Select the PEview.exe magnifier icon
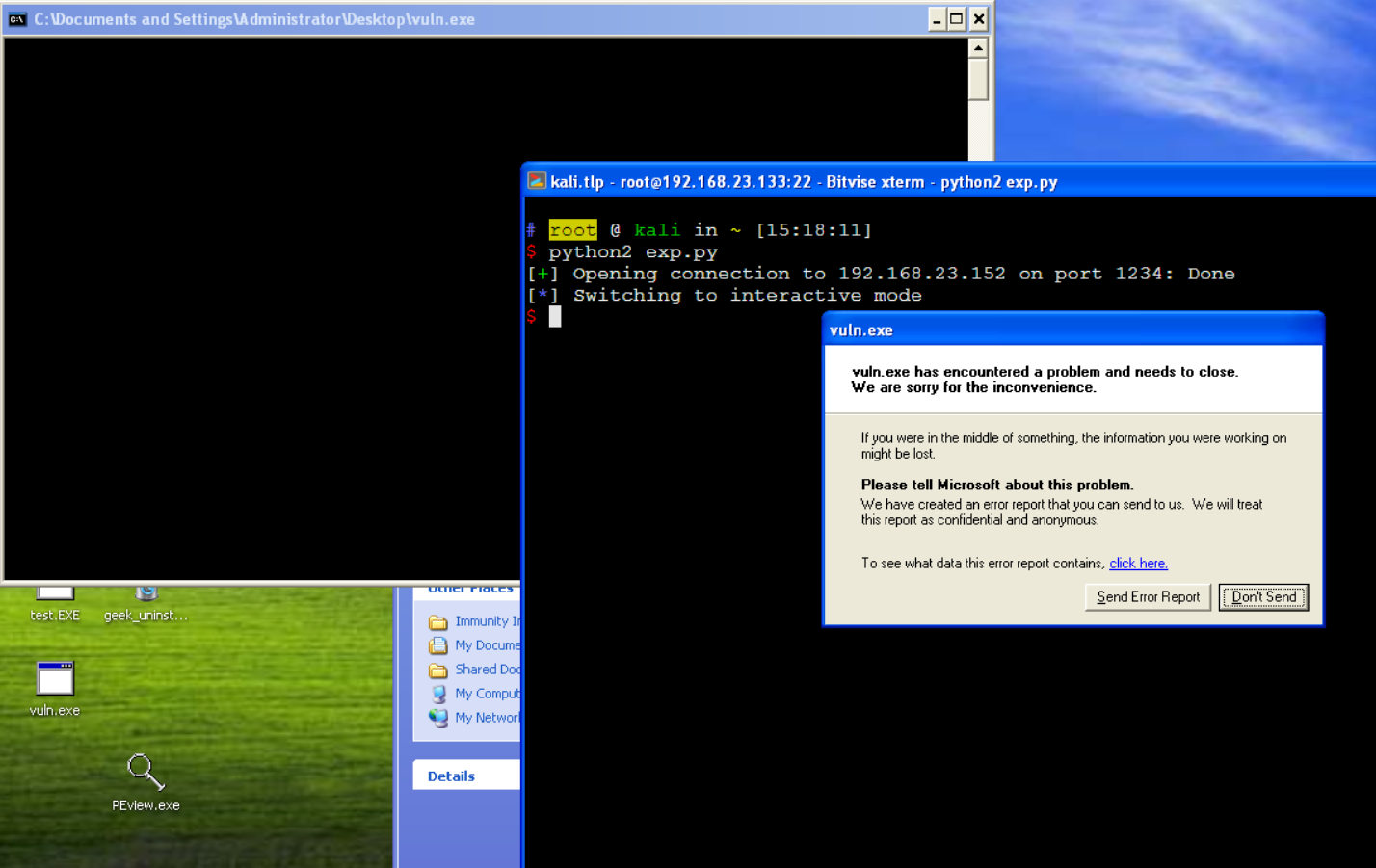The image size is (1376, 868). tap(146, 773)
